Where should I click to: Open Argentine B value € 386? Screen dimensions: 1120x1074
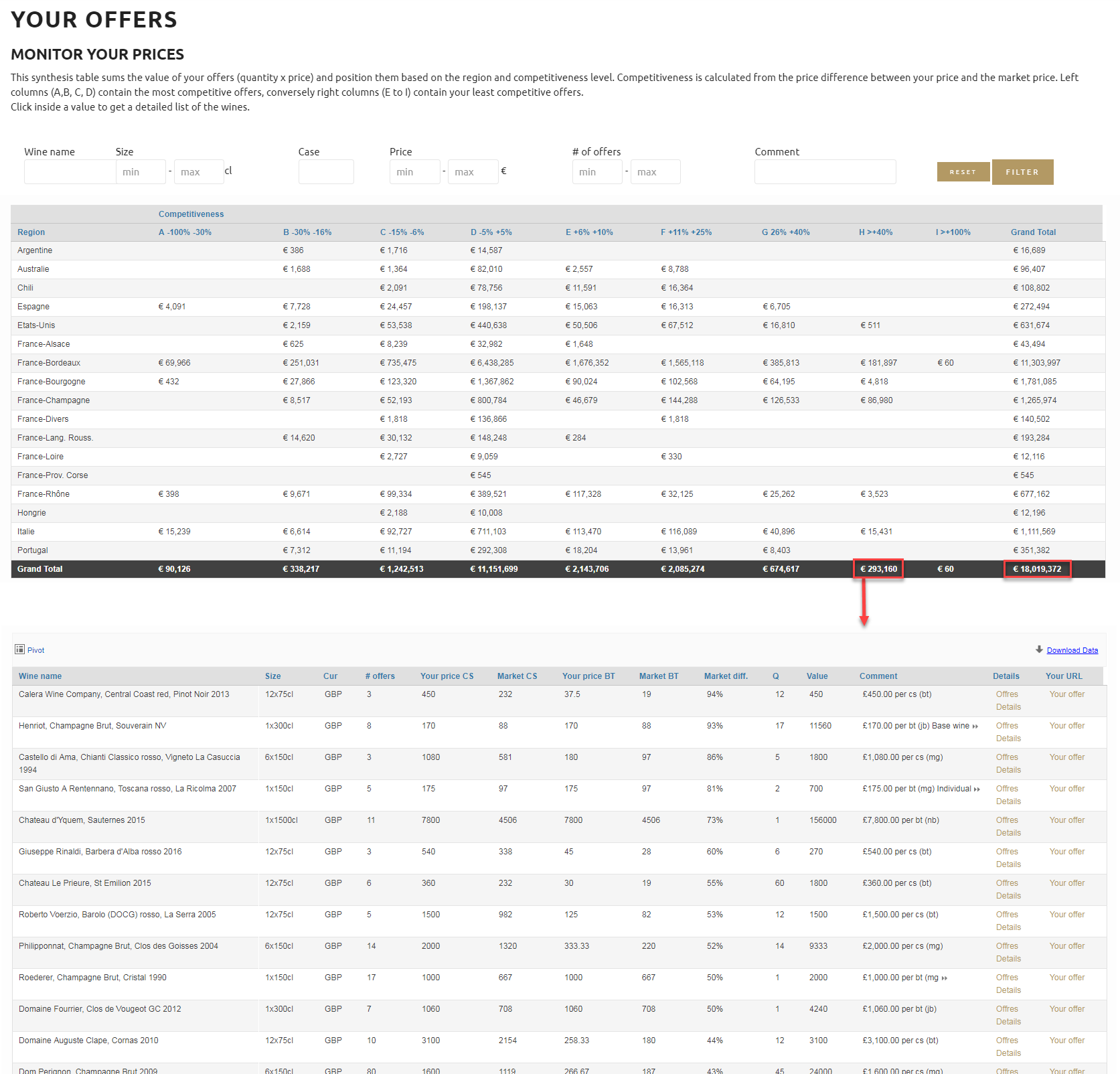coord(293,250)
